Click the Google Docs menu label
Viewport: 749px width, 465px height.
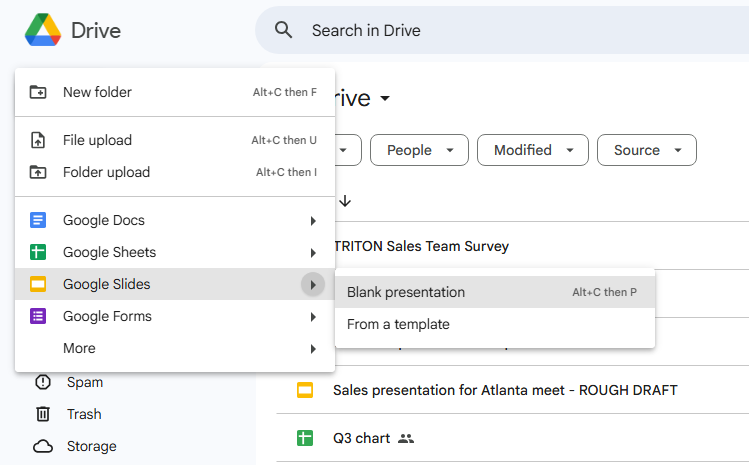(x=104, y=220)
